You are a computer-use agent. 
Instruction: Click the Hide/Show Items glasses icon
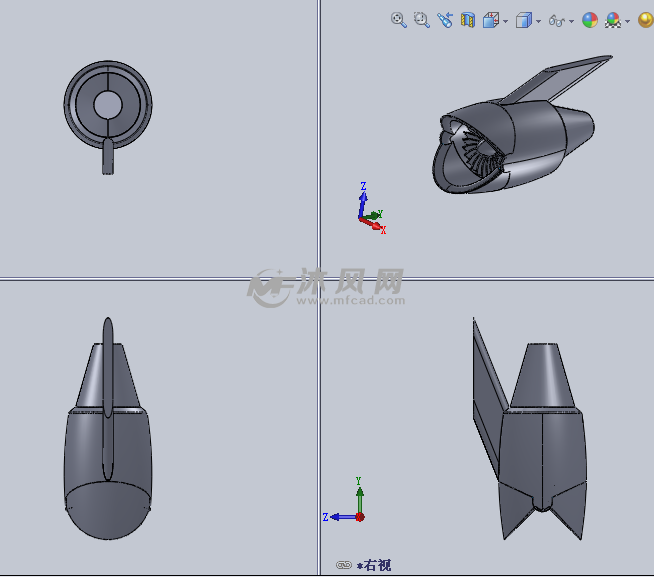tap(557, 20)
